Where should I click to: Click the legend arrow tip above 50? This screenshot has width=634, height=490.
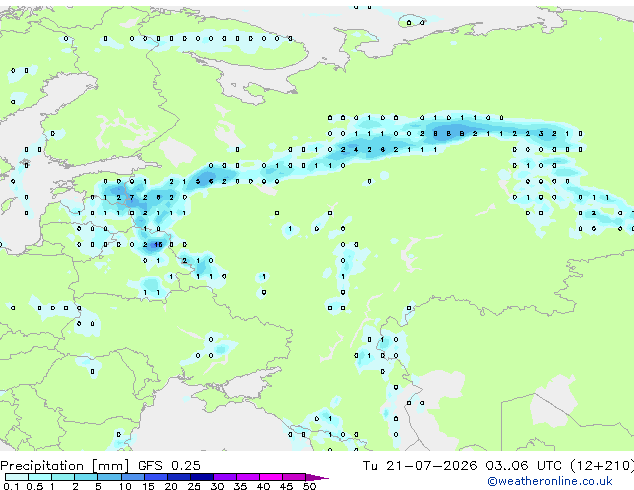317,477
